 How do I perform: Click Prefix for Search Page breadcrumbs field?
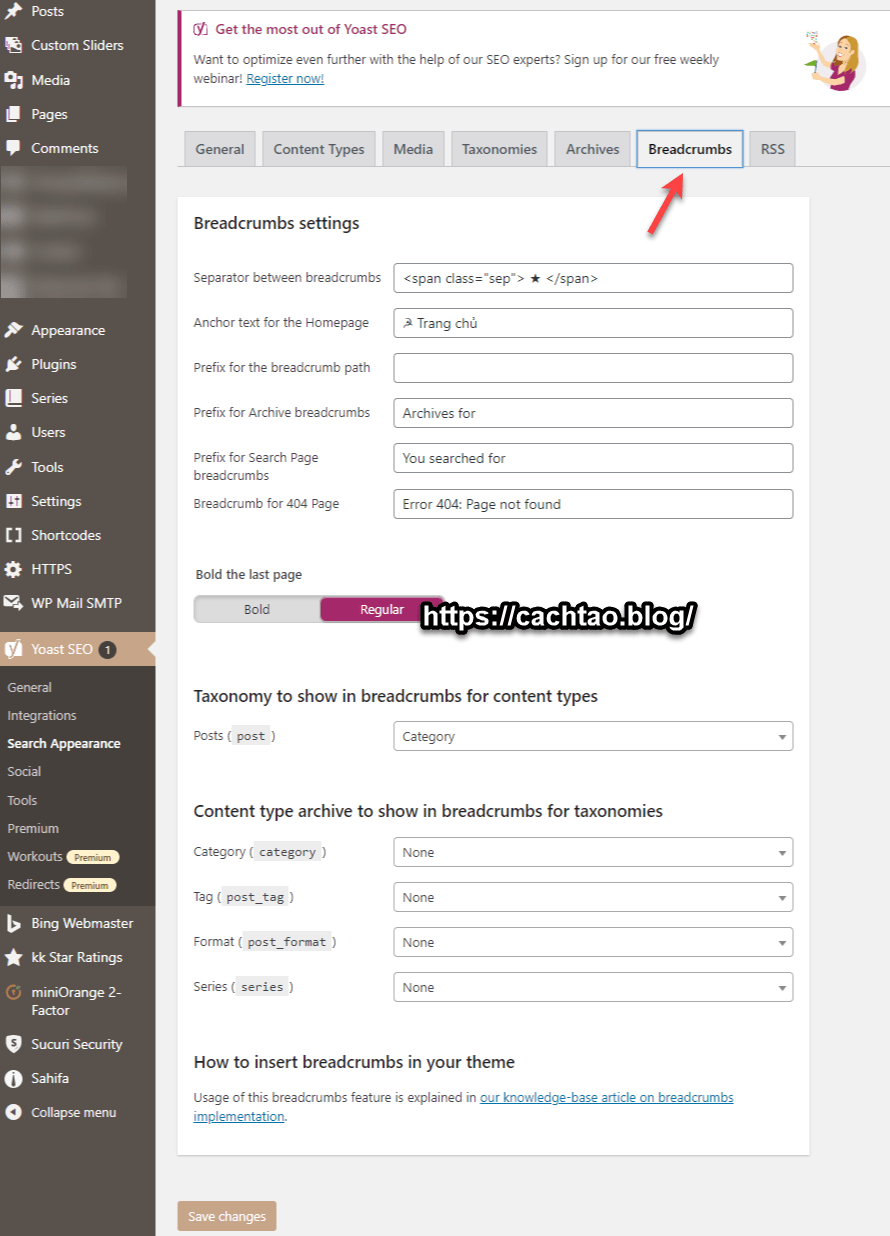point(593,458)
